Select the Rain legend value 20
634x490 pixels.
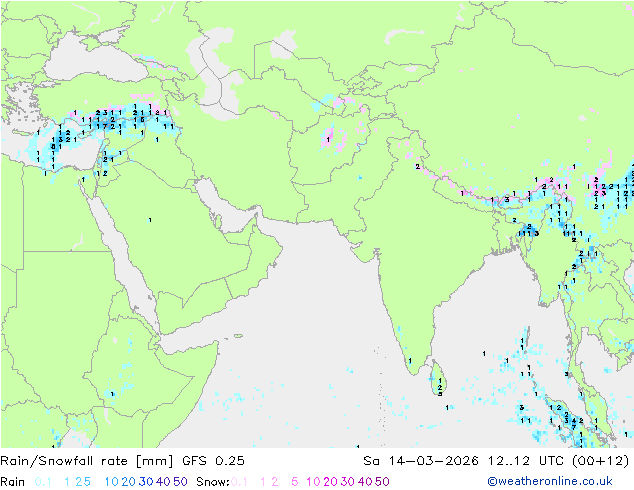click(x=128, y=482)
